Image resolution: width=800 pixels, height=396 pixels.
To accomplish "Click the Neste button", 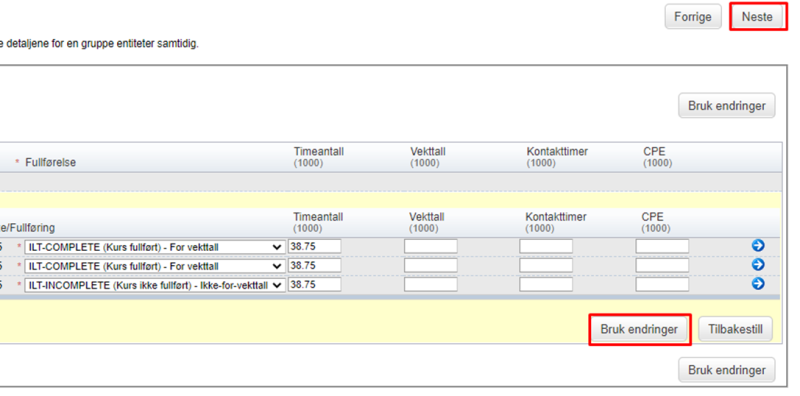I will pos(757,17).
